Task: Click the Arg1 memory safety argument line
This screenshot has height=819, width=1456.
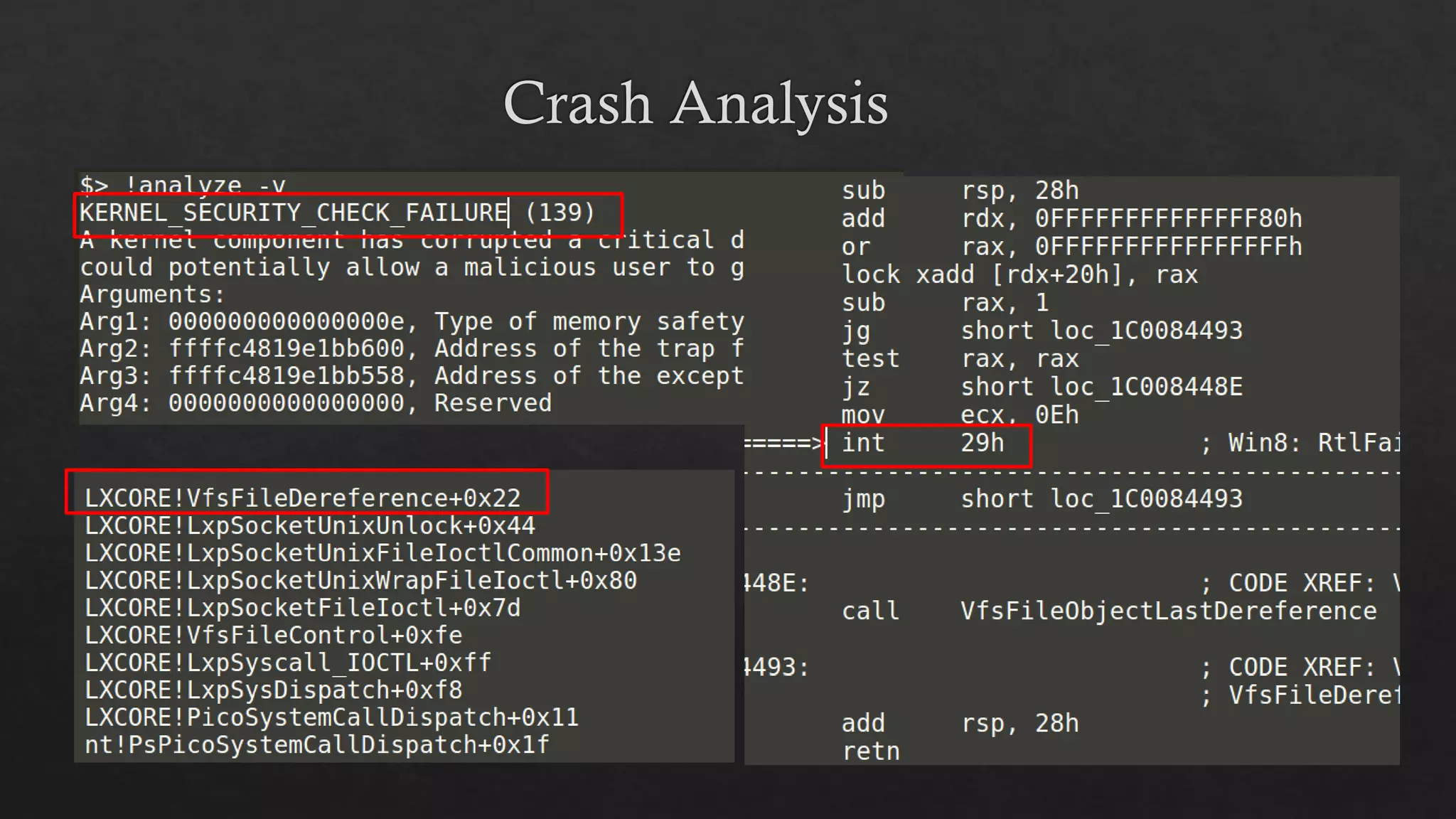Action: [411, 321]
